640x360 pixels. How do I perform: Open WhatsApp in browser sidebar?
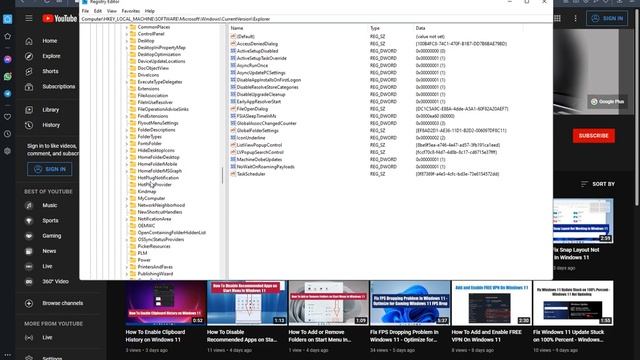7,76
